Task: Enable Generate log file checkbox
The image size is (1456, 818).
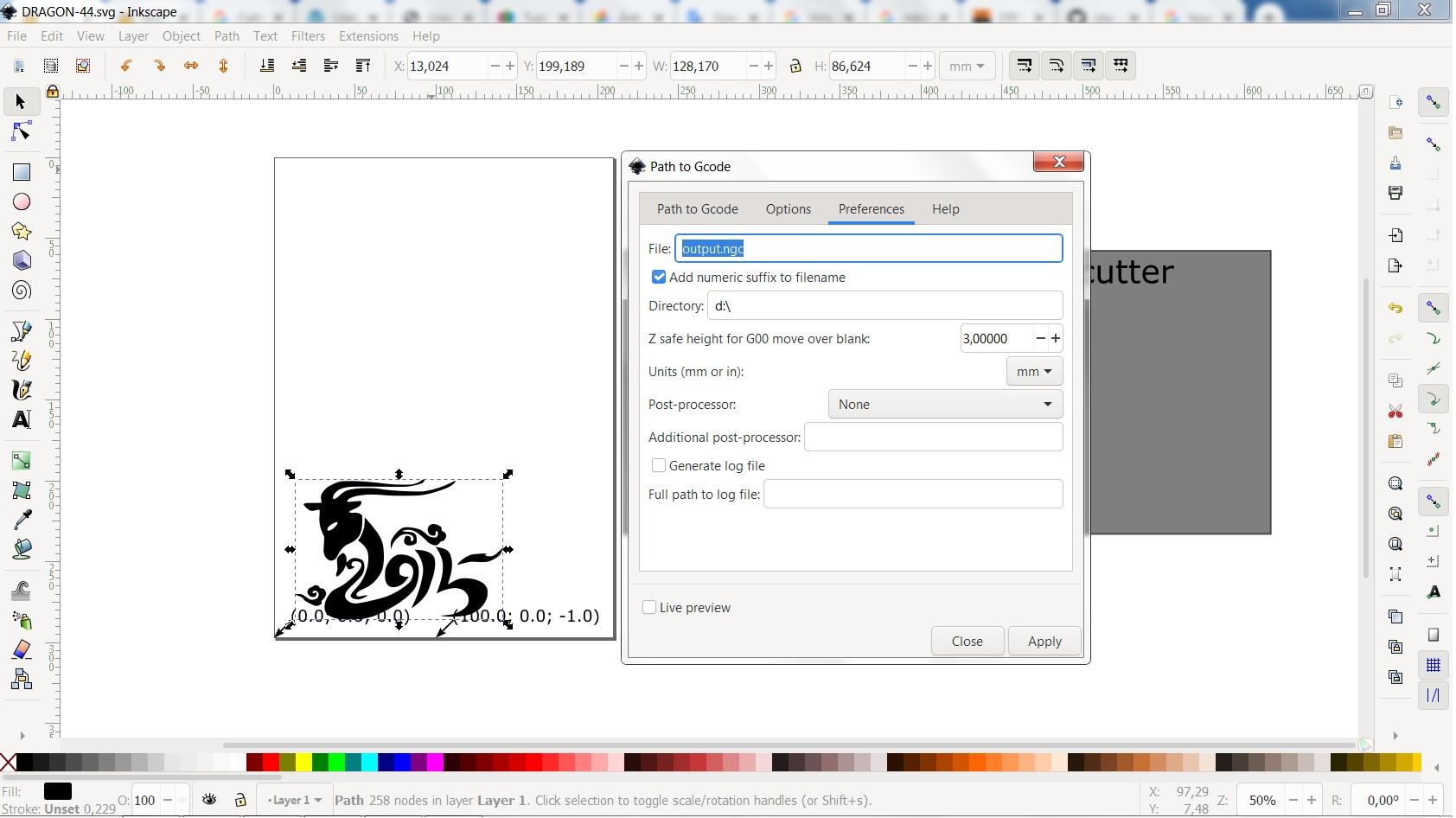Action: (659, 465)
